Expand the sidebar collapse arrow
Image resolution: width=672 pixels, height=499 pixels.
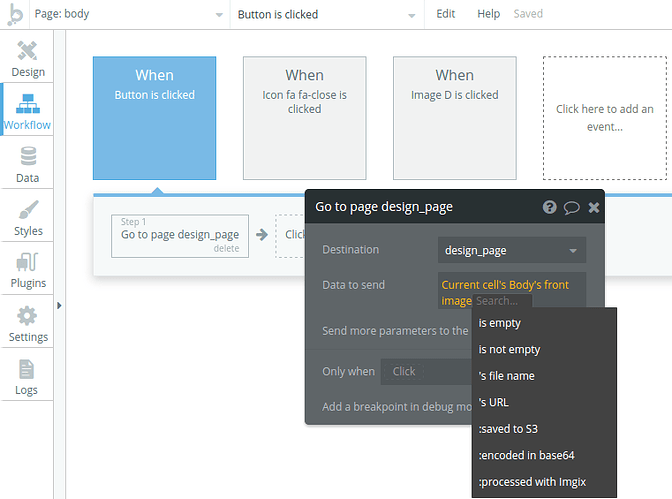(59, 306)
